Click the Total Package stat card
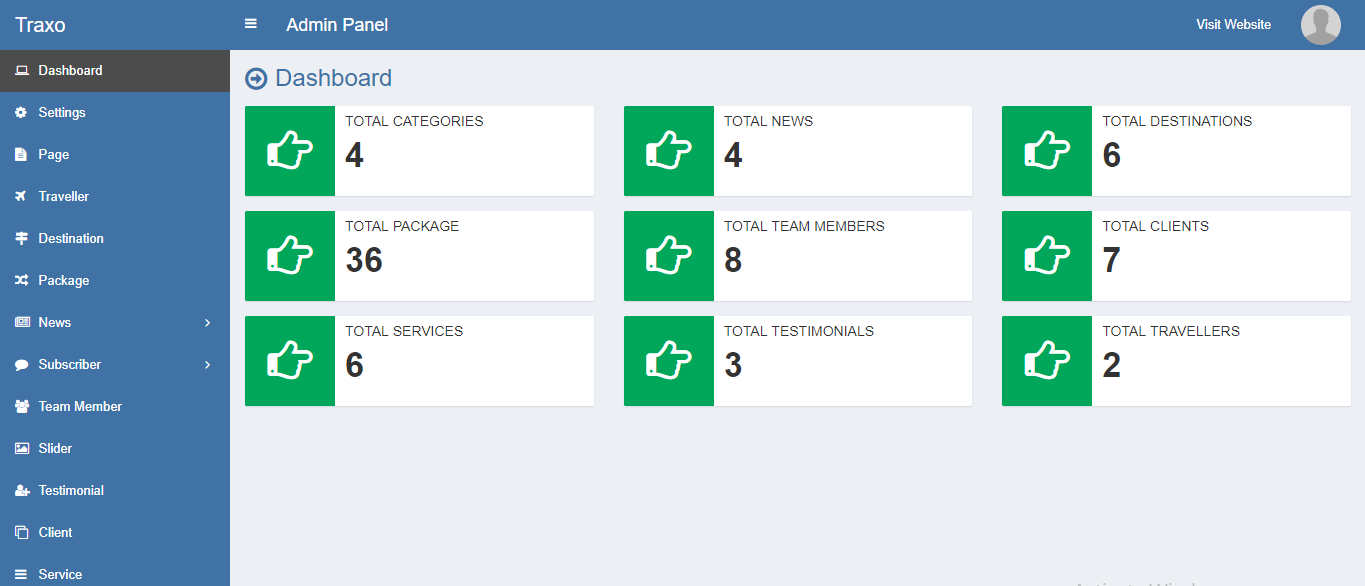Viewport: 1365px width, 586px height. 419,256
